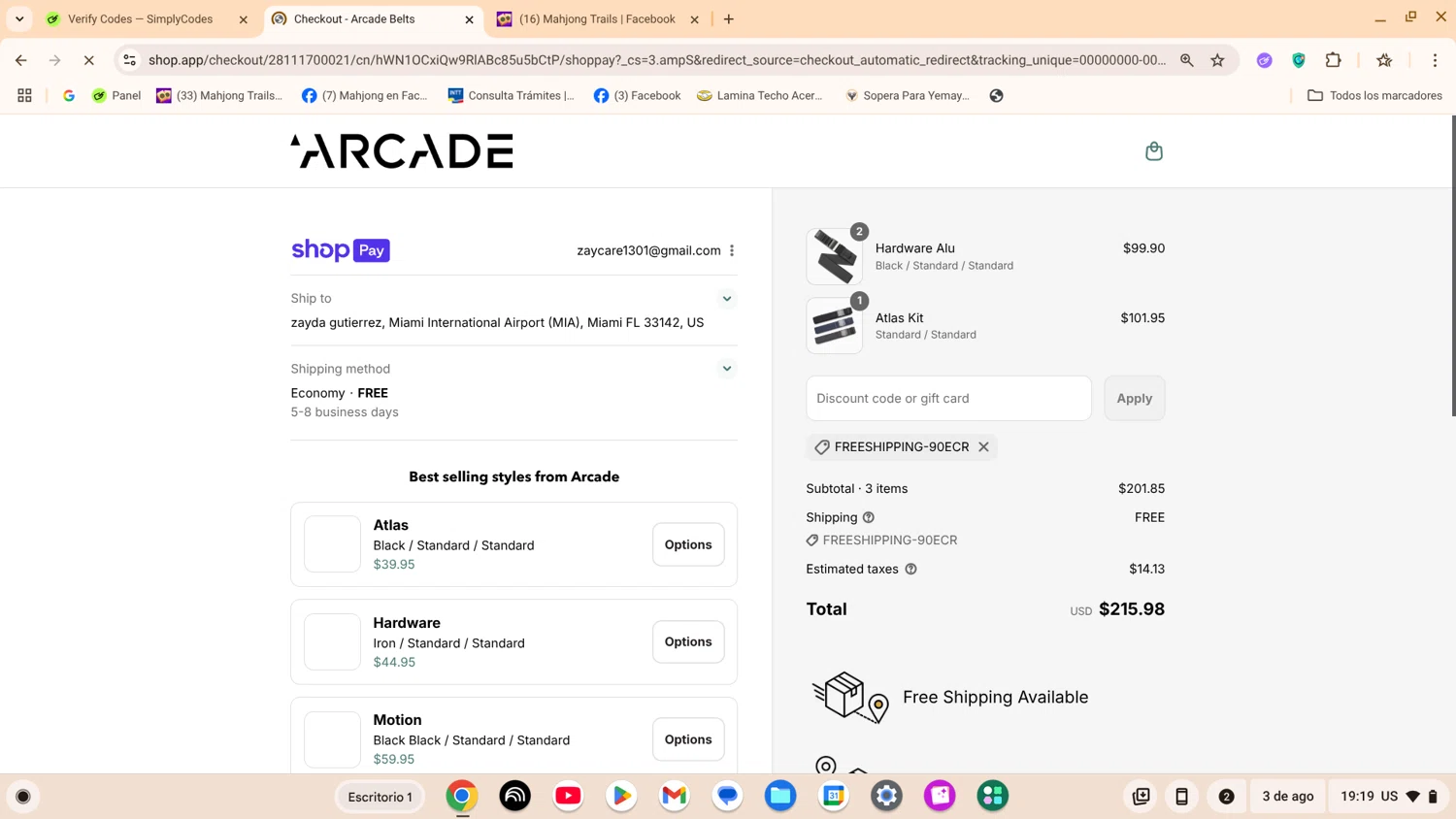Open Gmail from the shelf
Viewport: 1456px width, 819px height.
[x=674, y=797]
